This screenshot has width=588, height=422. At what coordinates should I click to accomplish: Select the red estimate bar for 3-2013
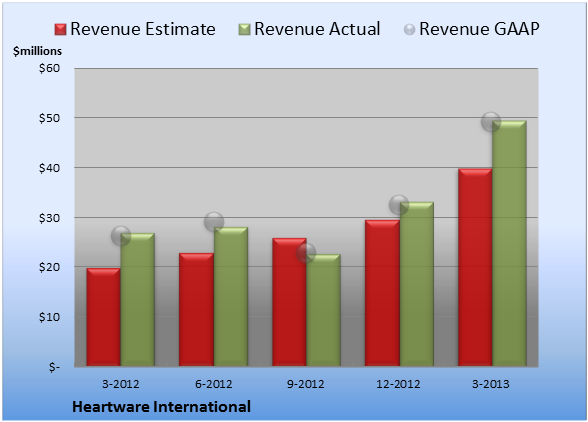pyautogui.click(x=475, y=267)
